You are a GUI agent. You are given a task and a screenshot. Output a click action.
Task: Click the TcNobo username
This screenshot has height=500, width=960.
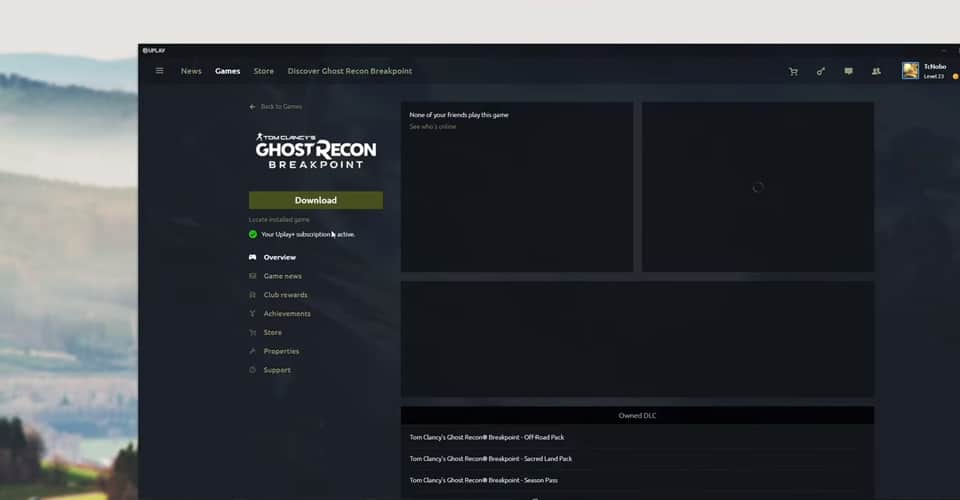point(935,67)
